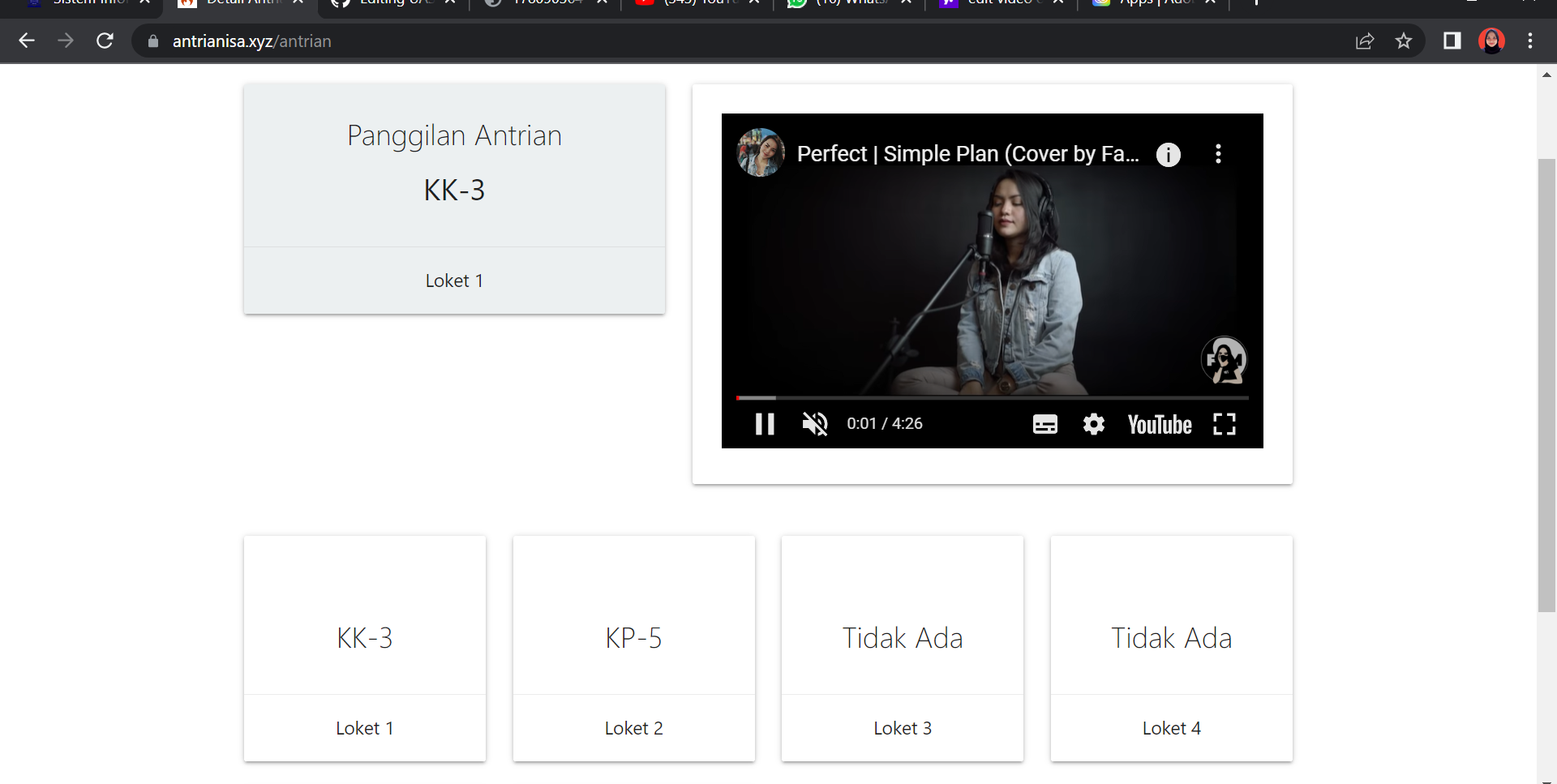Click the called number KK-3 at top
This screenshot has width=1557, height=784.
454,191
